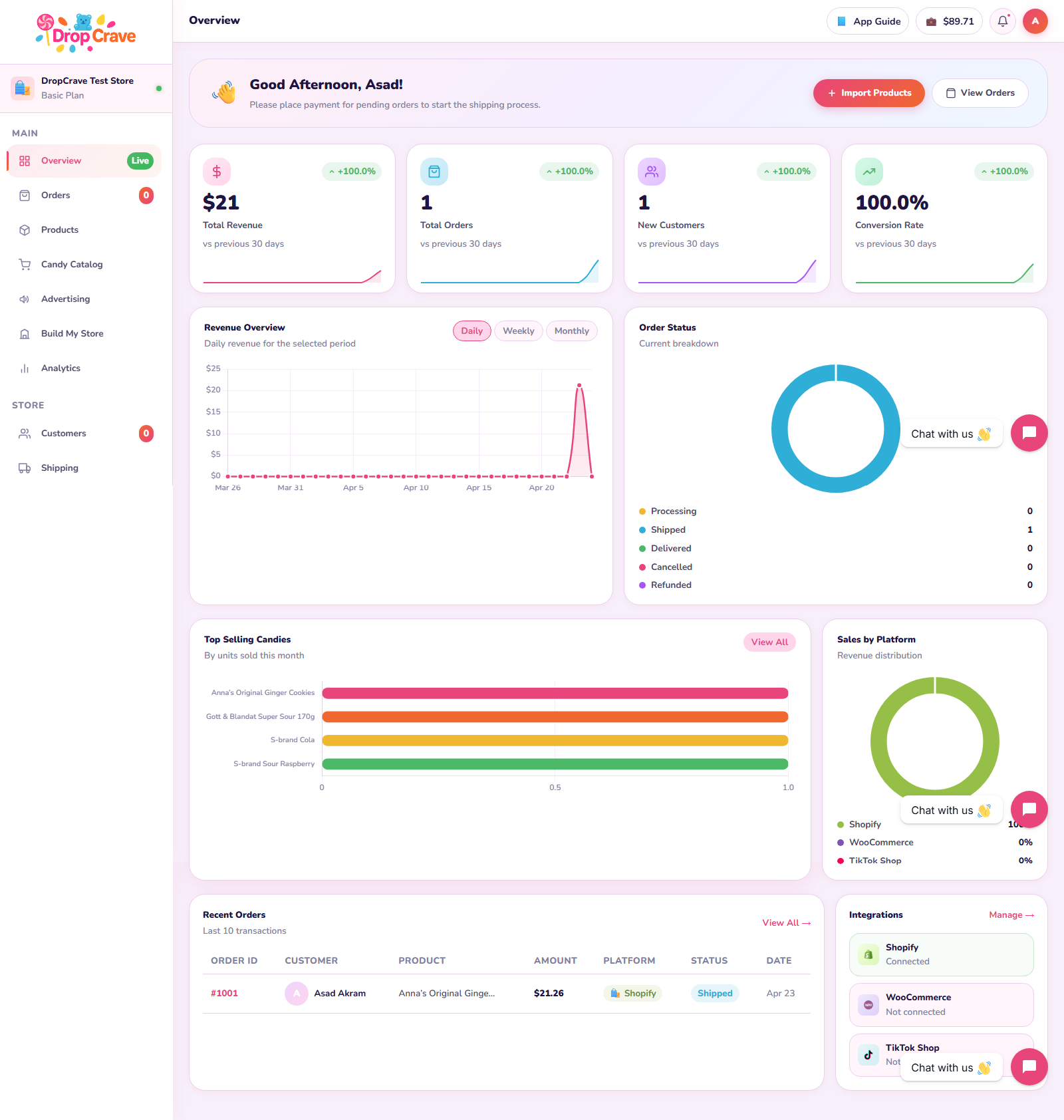Open Products in the sidebar
This screenshot has height=1120, width=1064.
84,230
